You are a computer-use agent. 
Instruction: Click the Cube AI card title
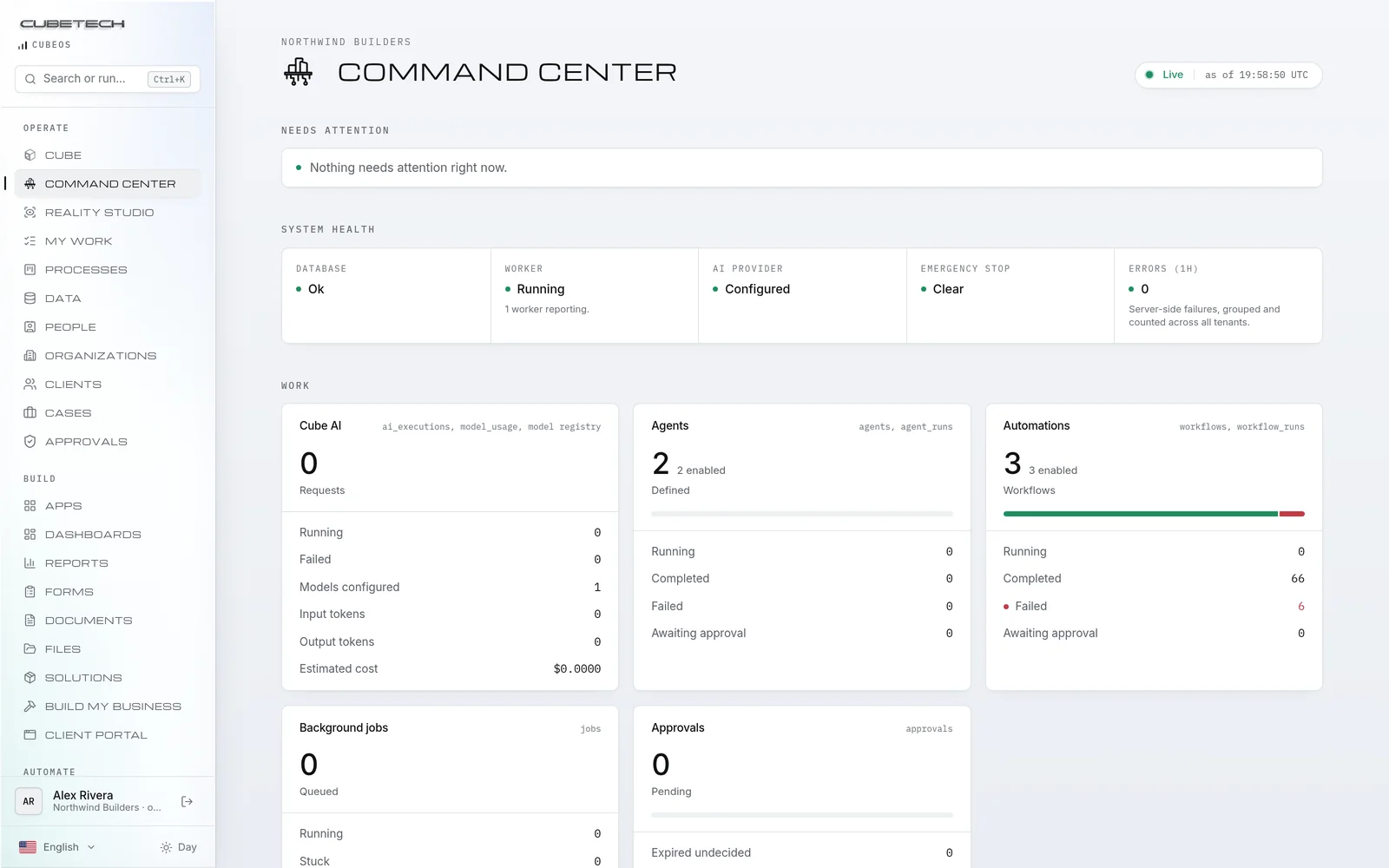(320, 425)
